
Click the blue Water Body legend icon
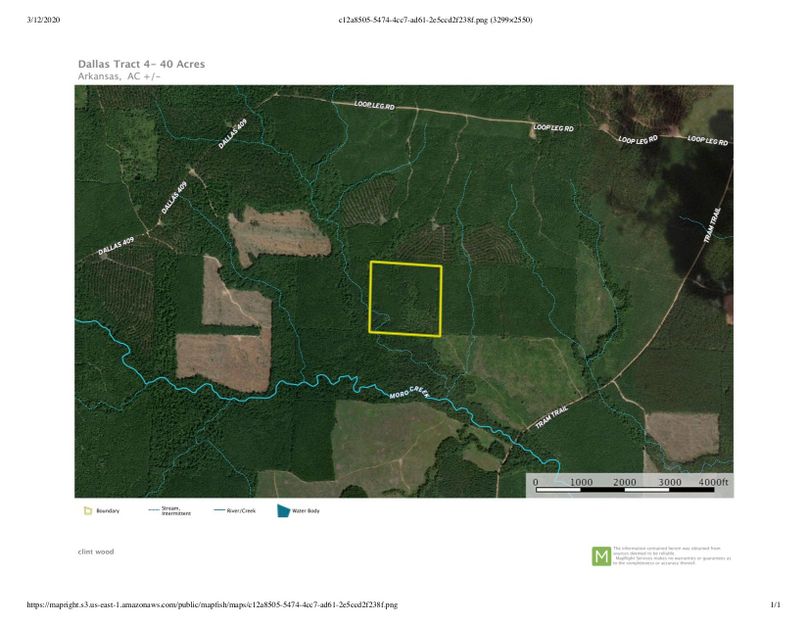tap(284, 511)
